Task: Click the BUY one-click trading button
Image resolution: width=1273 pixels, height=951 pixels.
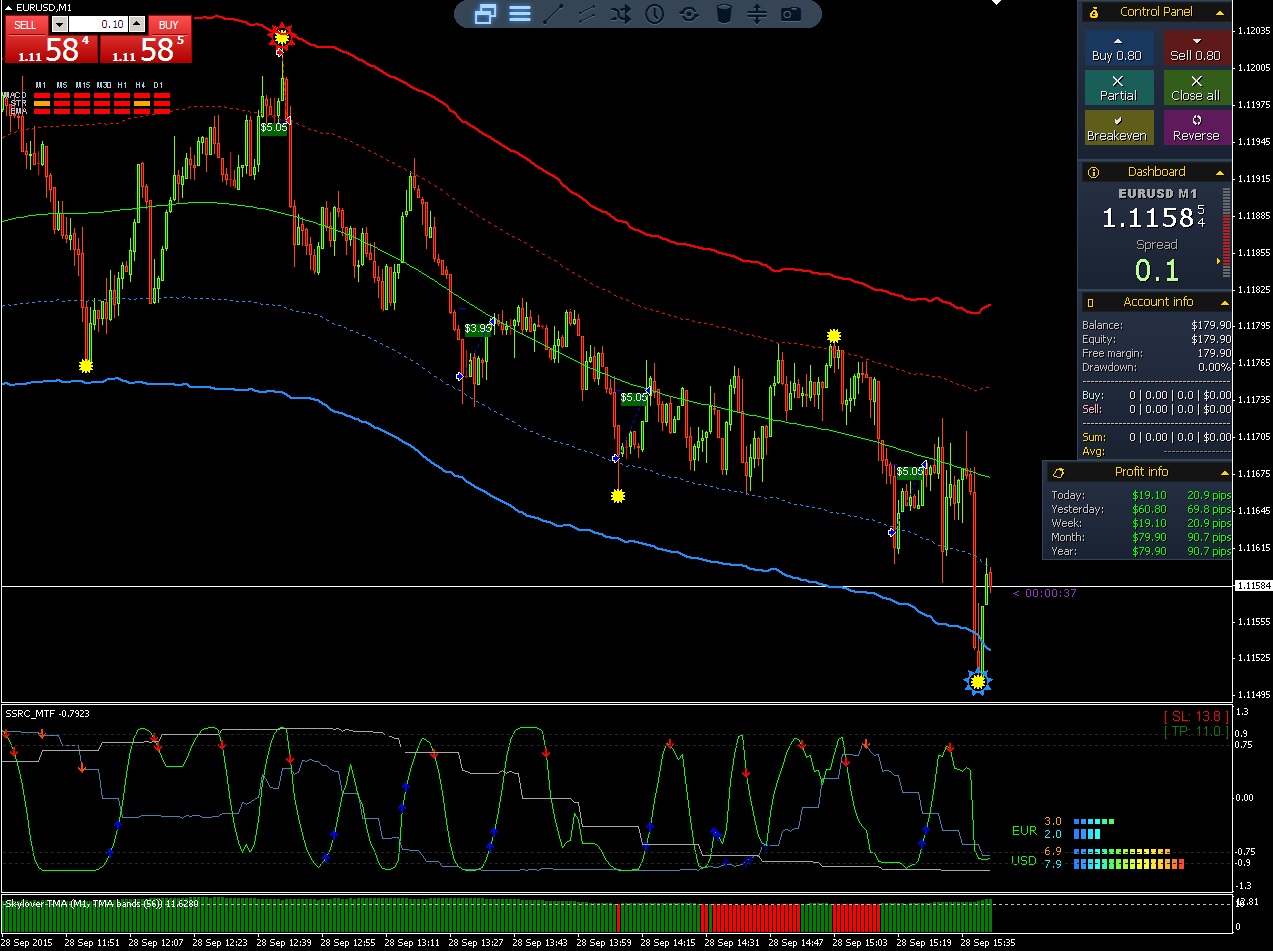Action: (x=169, y=25)
